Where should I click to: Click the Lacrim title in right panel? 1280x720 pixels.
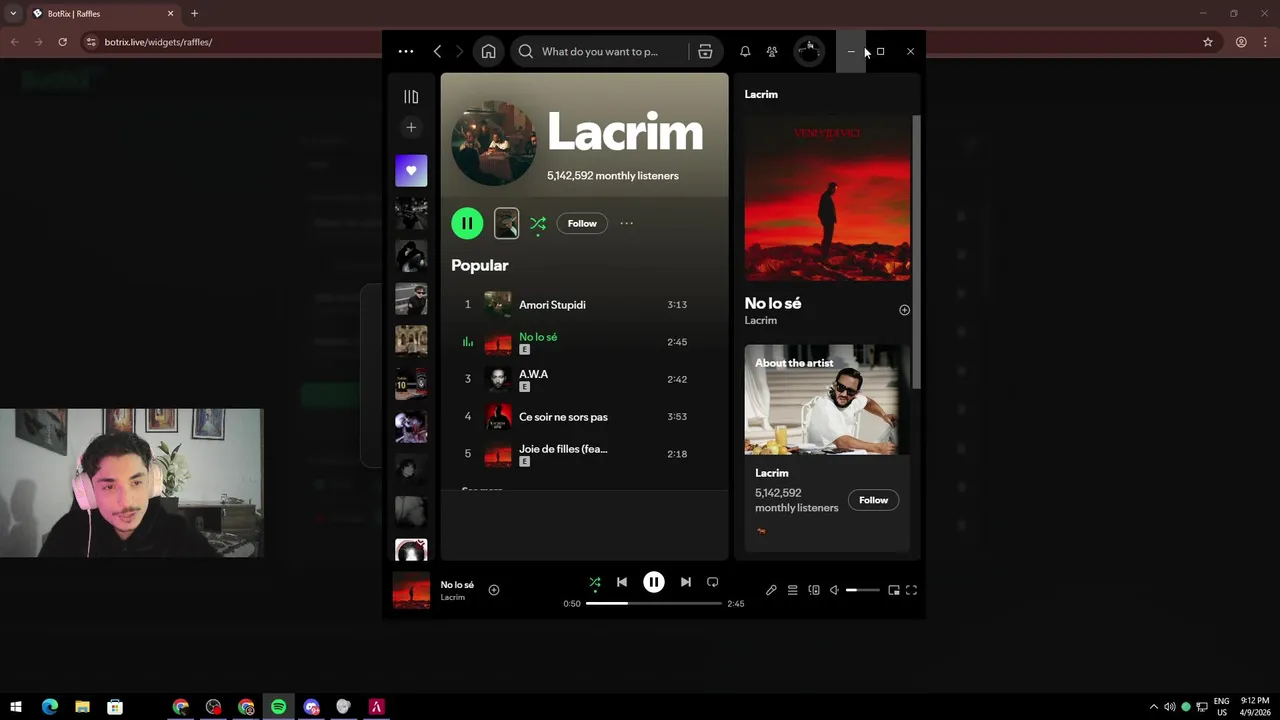click(761, 94)
